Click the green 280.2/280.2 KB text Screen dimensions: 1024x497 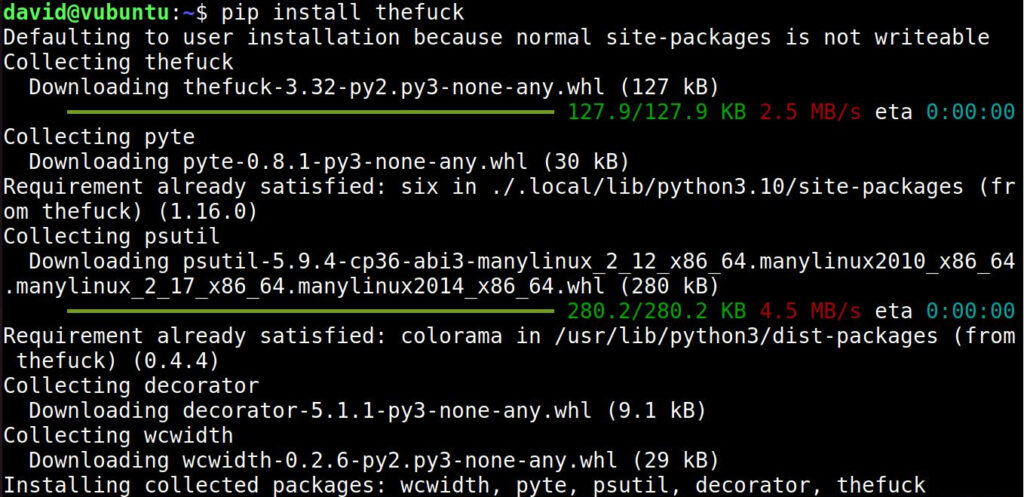pyautogui.click(x=657, y=310)
